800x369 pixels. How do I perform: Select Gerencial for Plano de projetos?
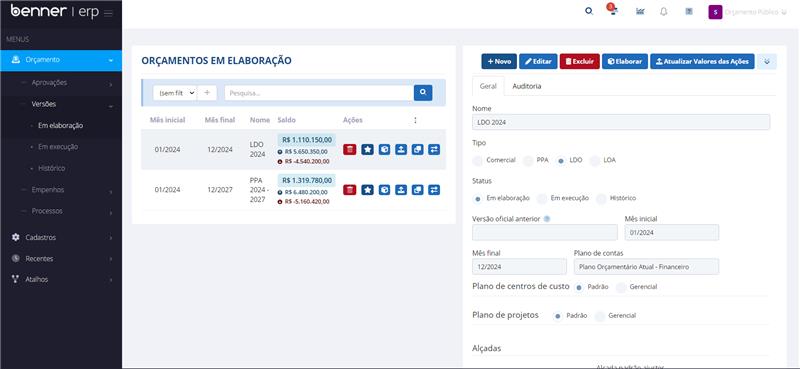pos(600,316)
